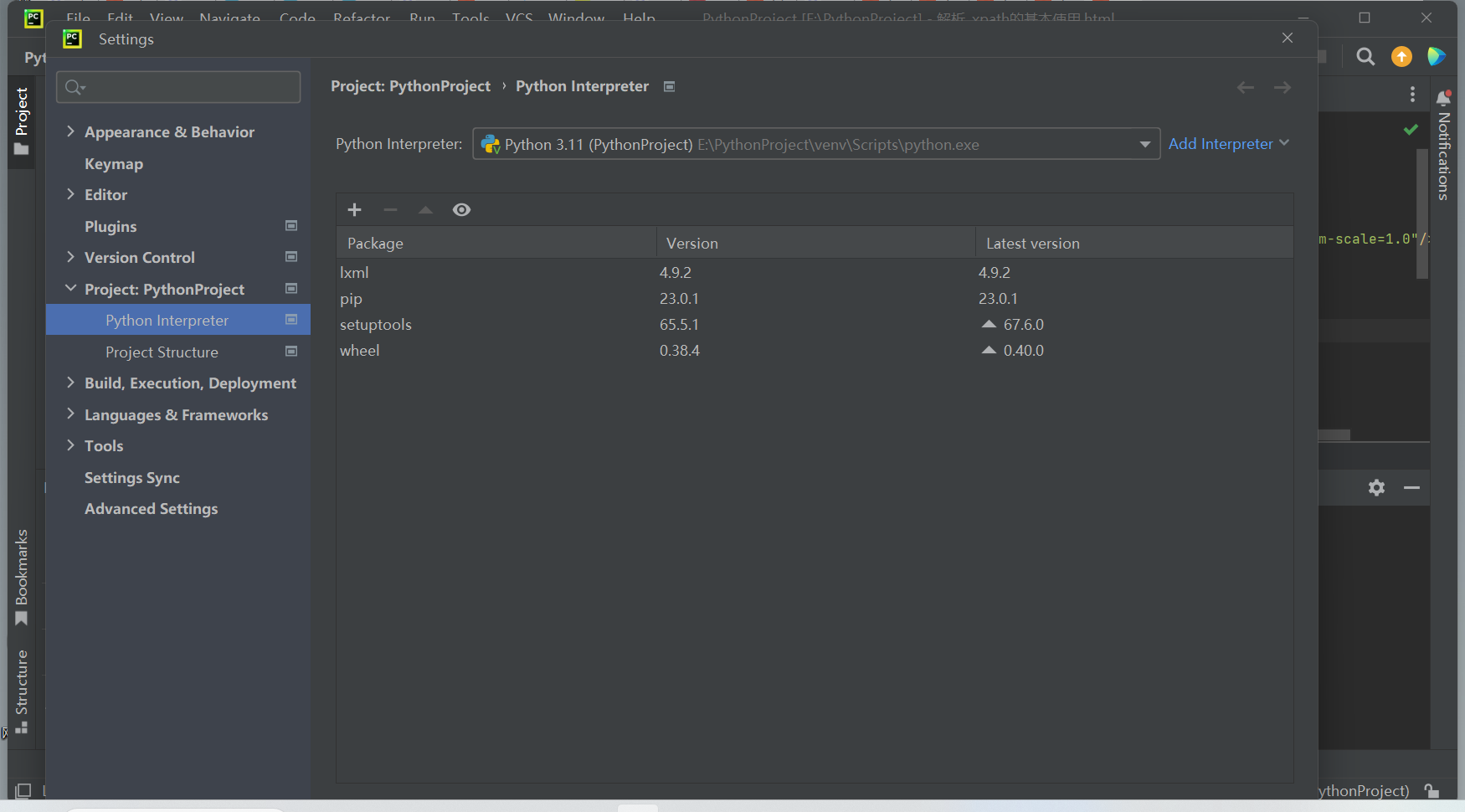
Task: Click the back navigation arrow in Settings
Action: click(x=1246, y=86)
